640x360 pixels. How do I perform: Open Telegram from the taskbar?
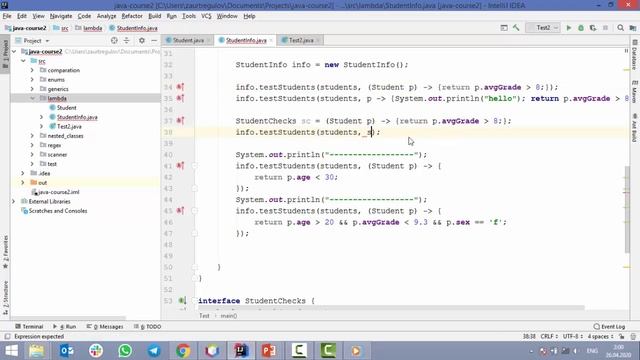point(154,351)
